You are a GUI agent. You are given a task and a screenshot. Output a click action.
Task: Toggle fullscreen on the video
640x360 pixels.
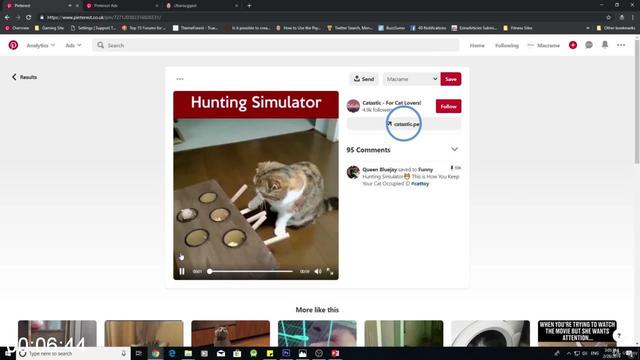click(x=330, y=271)
